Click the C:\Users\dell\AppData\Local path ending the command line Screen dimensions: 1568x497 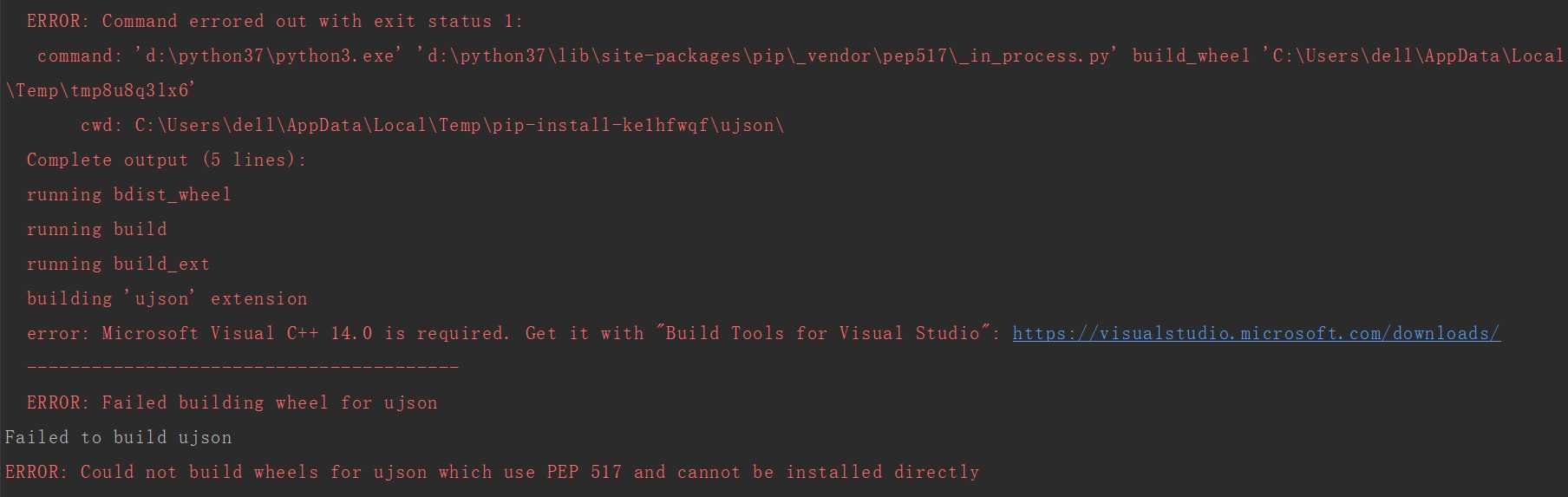point(1418,56)
